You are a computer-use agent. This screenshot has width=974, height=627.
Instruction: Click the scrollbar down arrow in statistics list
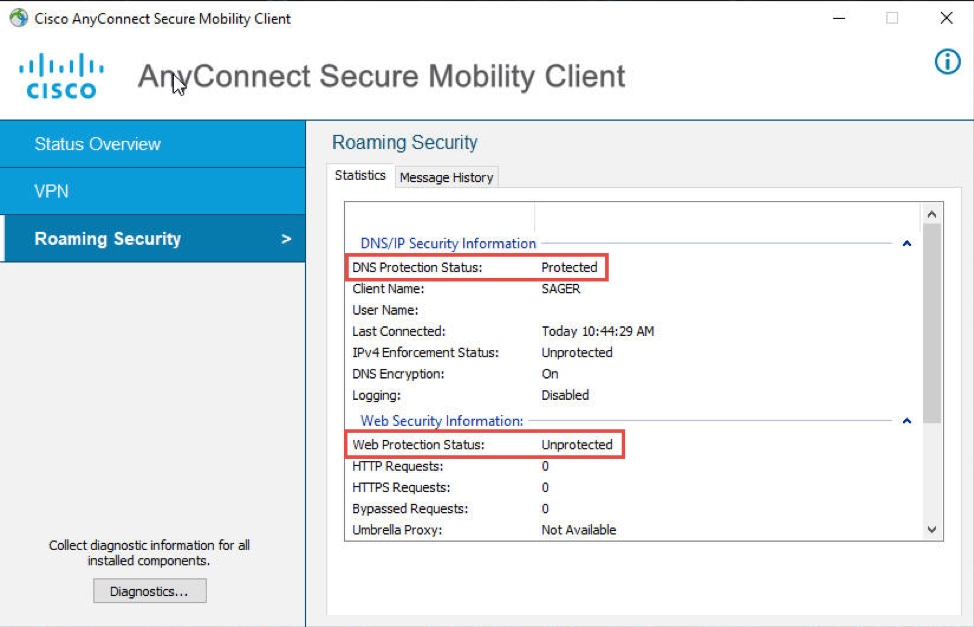point(932,529)
